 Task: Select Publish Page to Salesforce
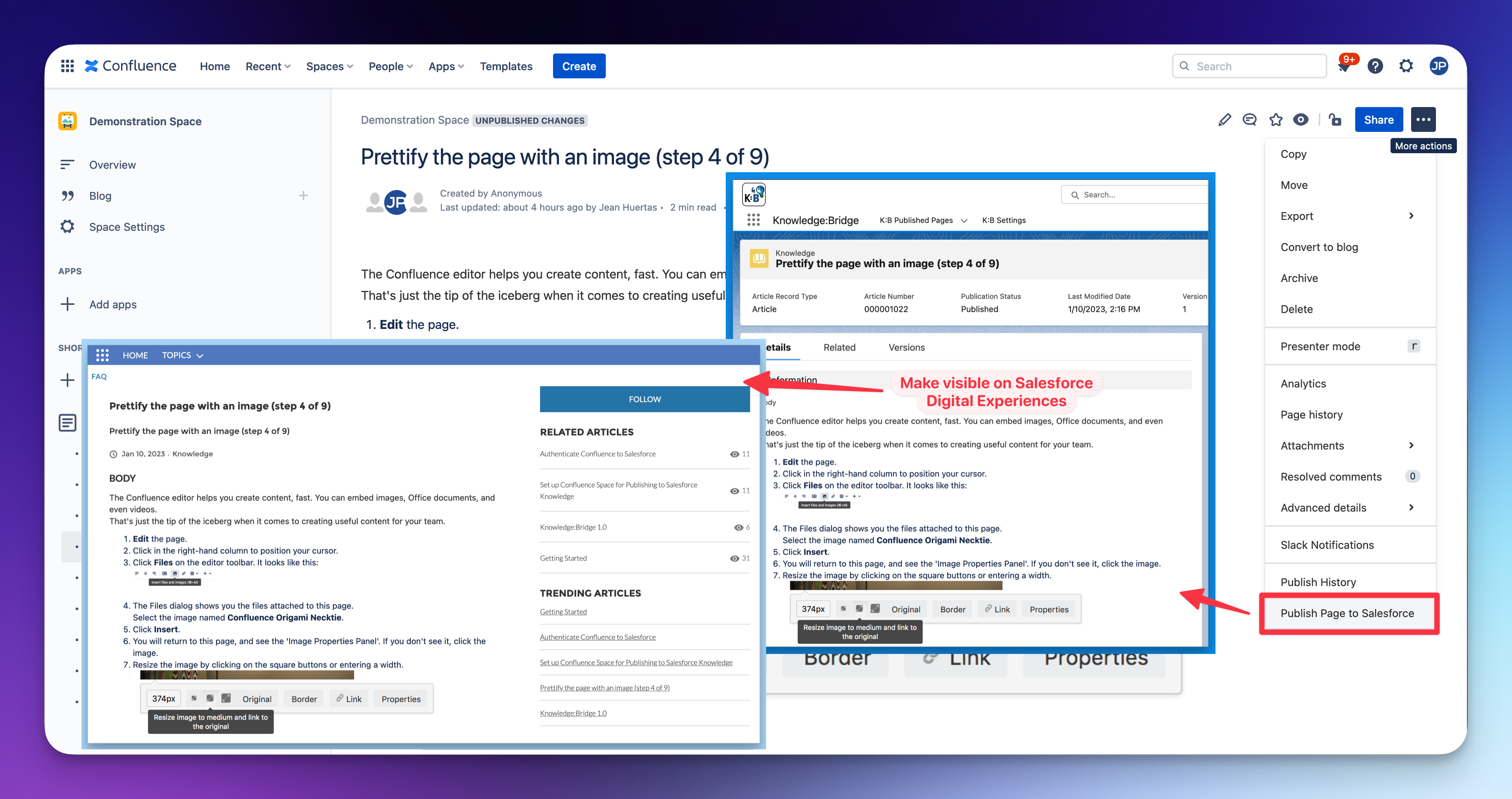point(1347,613)
